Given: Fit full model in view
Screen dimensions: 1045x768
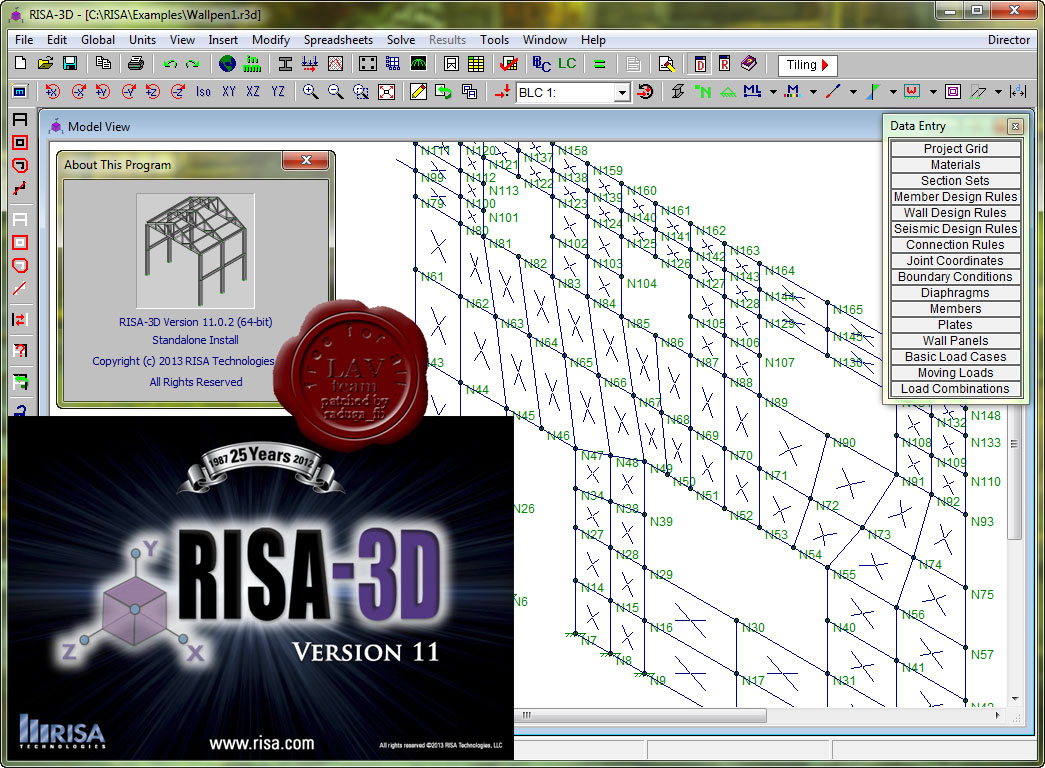Looking at the screenshot, I should point(387,91).
